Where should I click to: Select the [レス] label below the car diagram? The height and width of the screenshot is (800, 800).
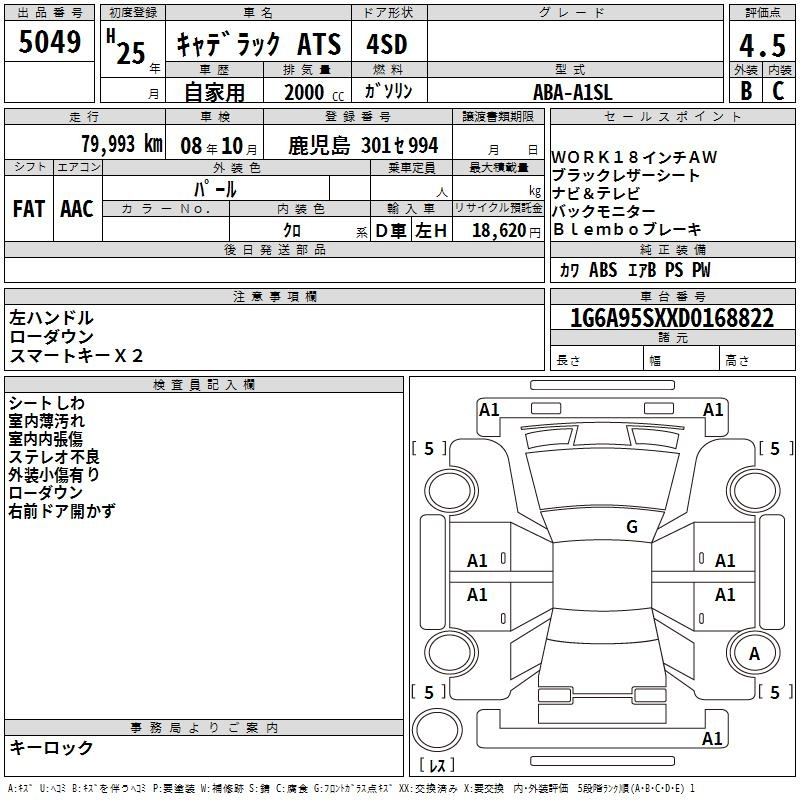(437, 766)
